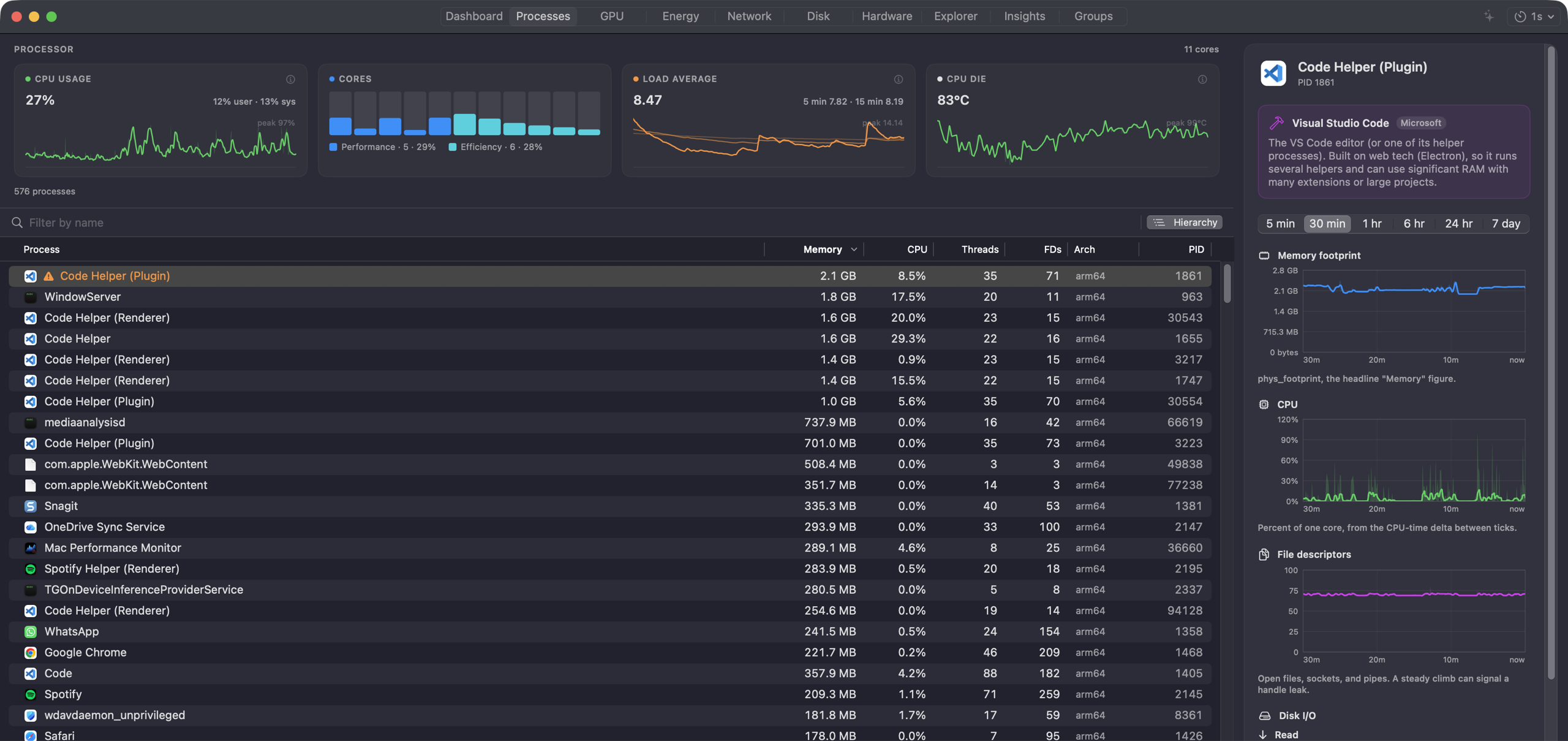Select the 5 min time range
Image resolution: width=1568 pixels, height=741 pixels.
(x=1280, y=224)
